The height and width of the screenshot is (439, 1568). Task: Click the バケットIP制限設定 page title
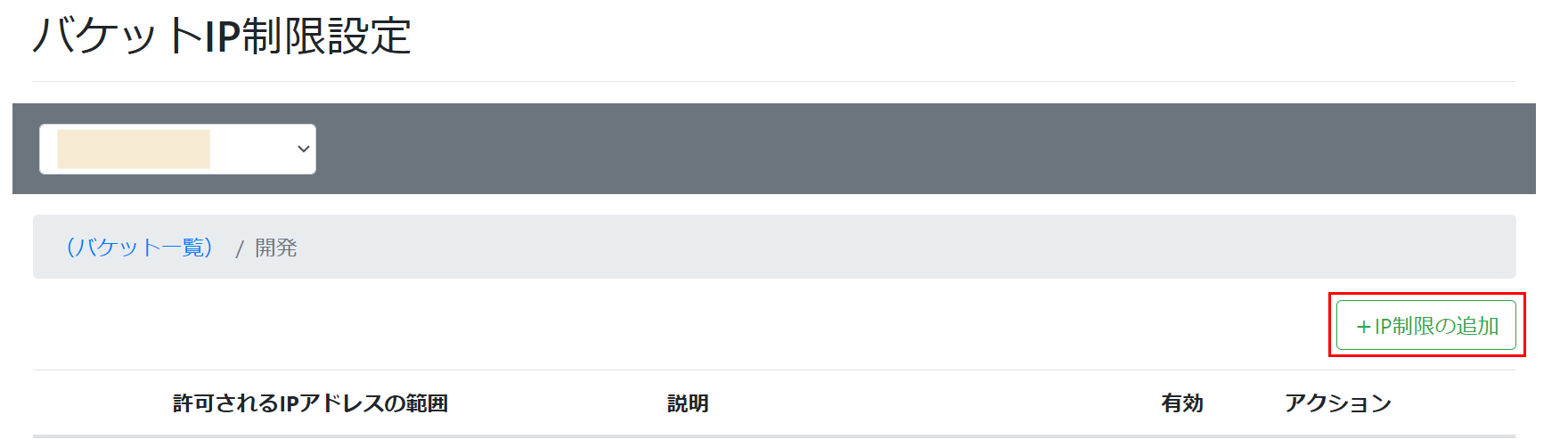coord(222,37)
